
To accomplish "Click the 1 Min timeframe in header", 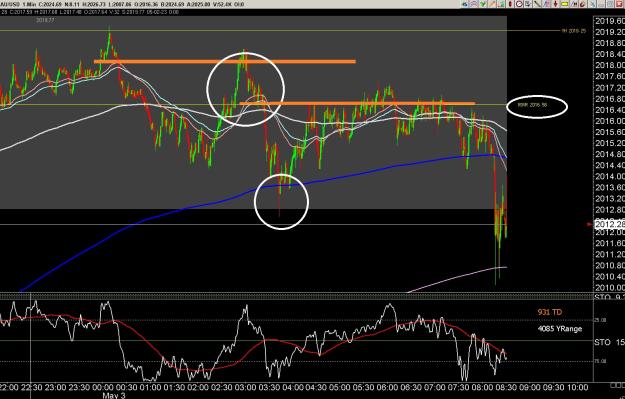I will 29,4.
